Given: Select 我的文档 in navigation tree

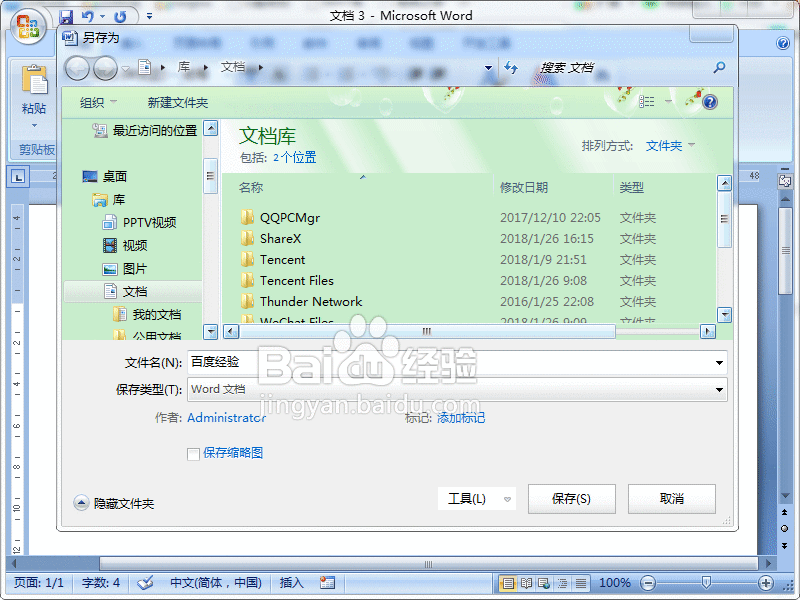Looking at the screenshot, I should [x=147, y=314].
